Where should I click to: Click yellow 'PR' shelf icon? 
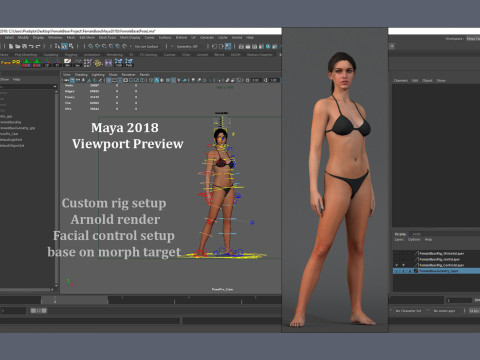pos(16,62)
